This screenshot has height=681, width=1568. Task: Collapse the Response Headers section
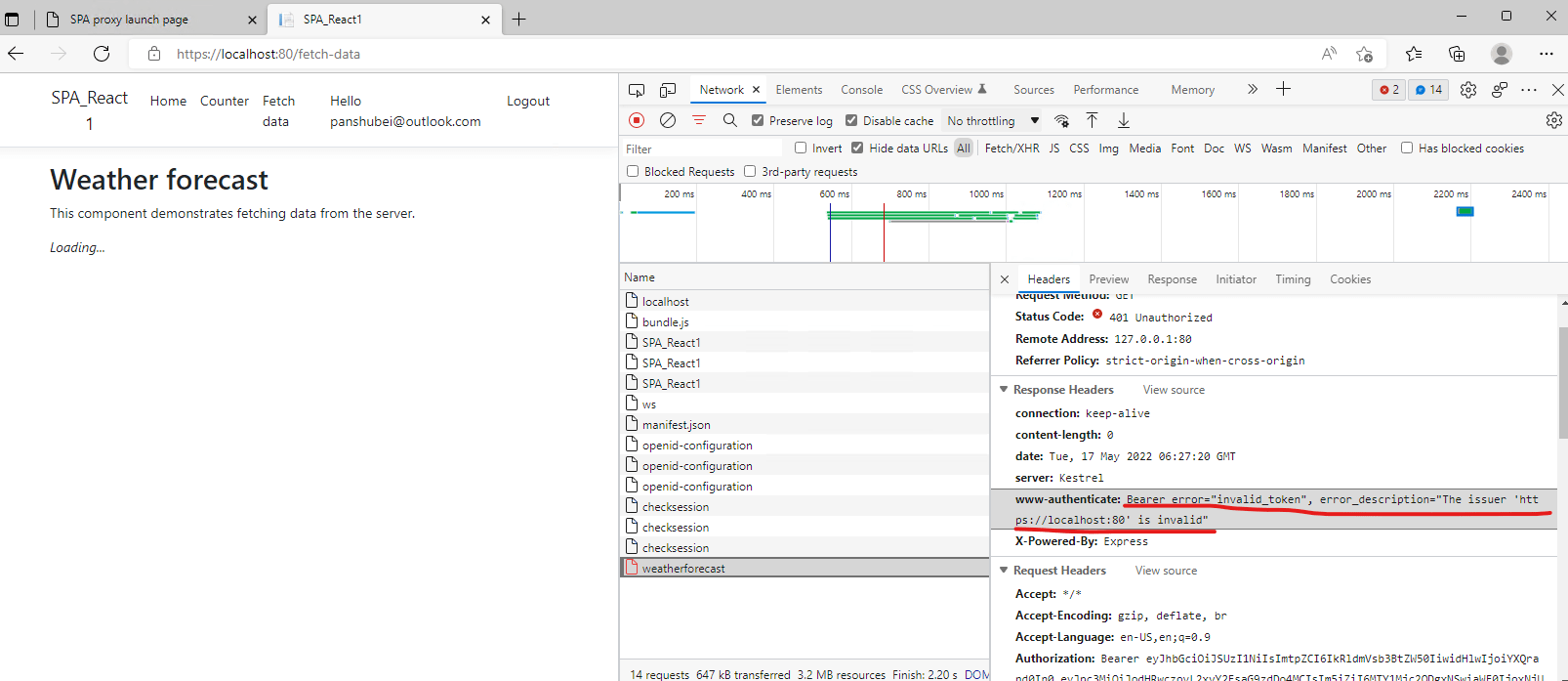[1004, 390]
